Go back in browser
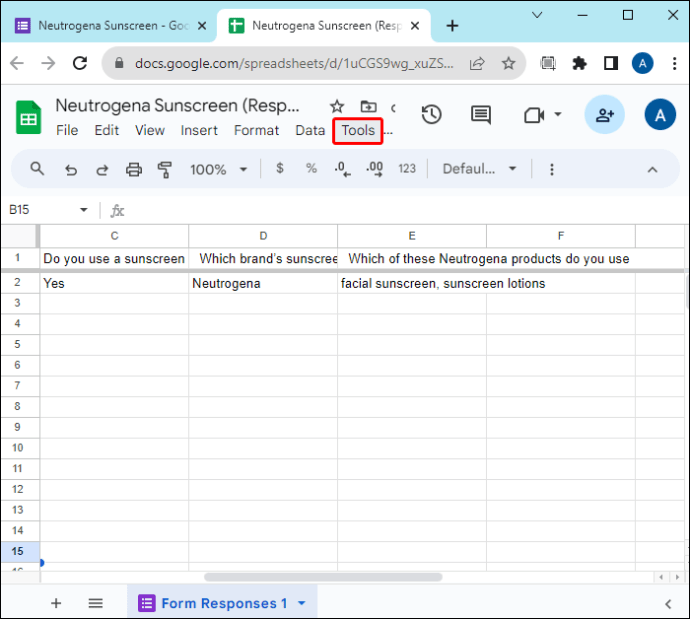 [17, 63]
